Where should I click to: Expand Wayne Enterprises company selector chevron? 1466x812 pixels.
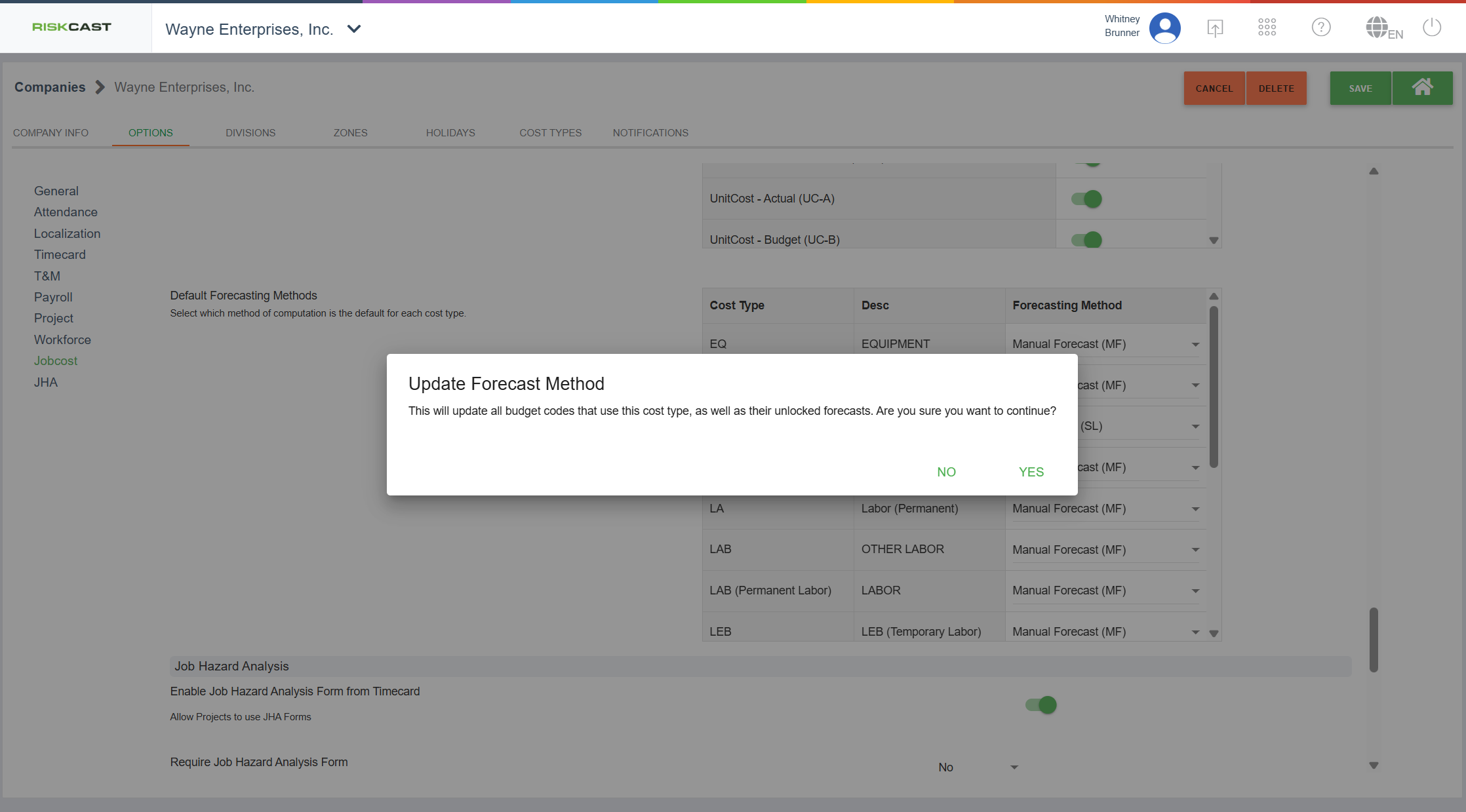click(x=354, y=29)
